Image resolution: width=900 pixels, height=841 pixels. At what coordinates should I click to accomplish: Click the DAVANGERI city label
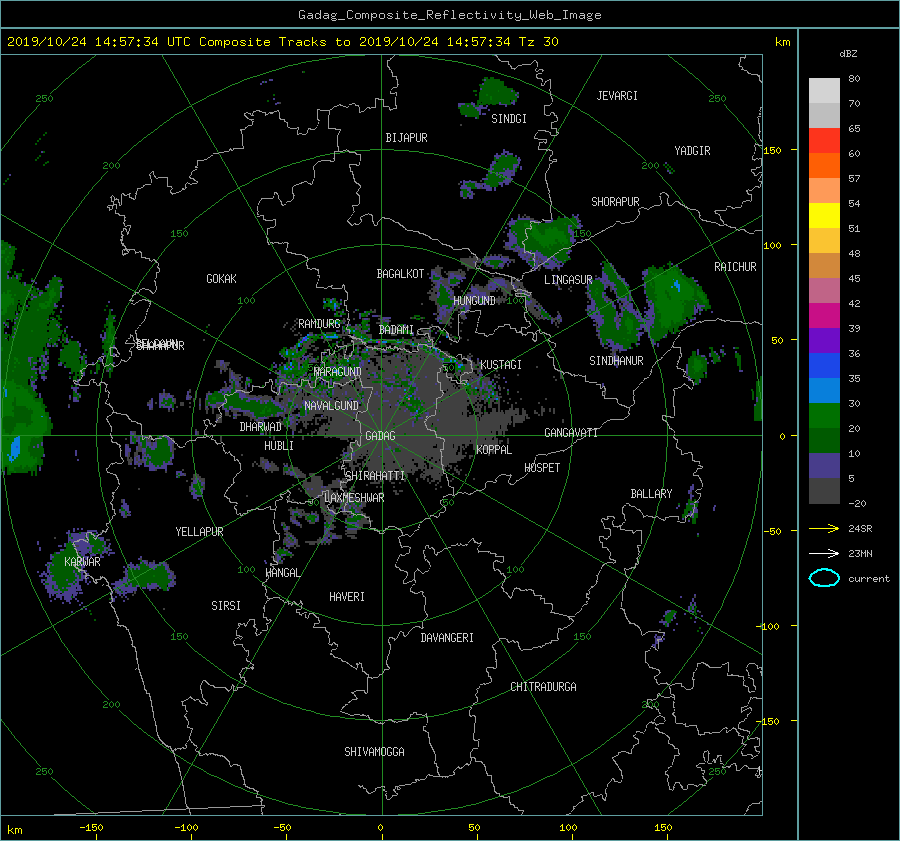[x=447, y=638]
